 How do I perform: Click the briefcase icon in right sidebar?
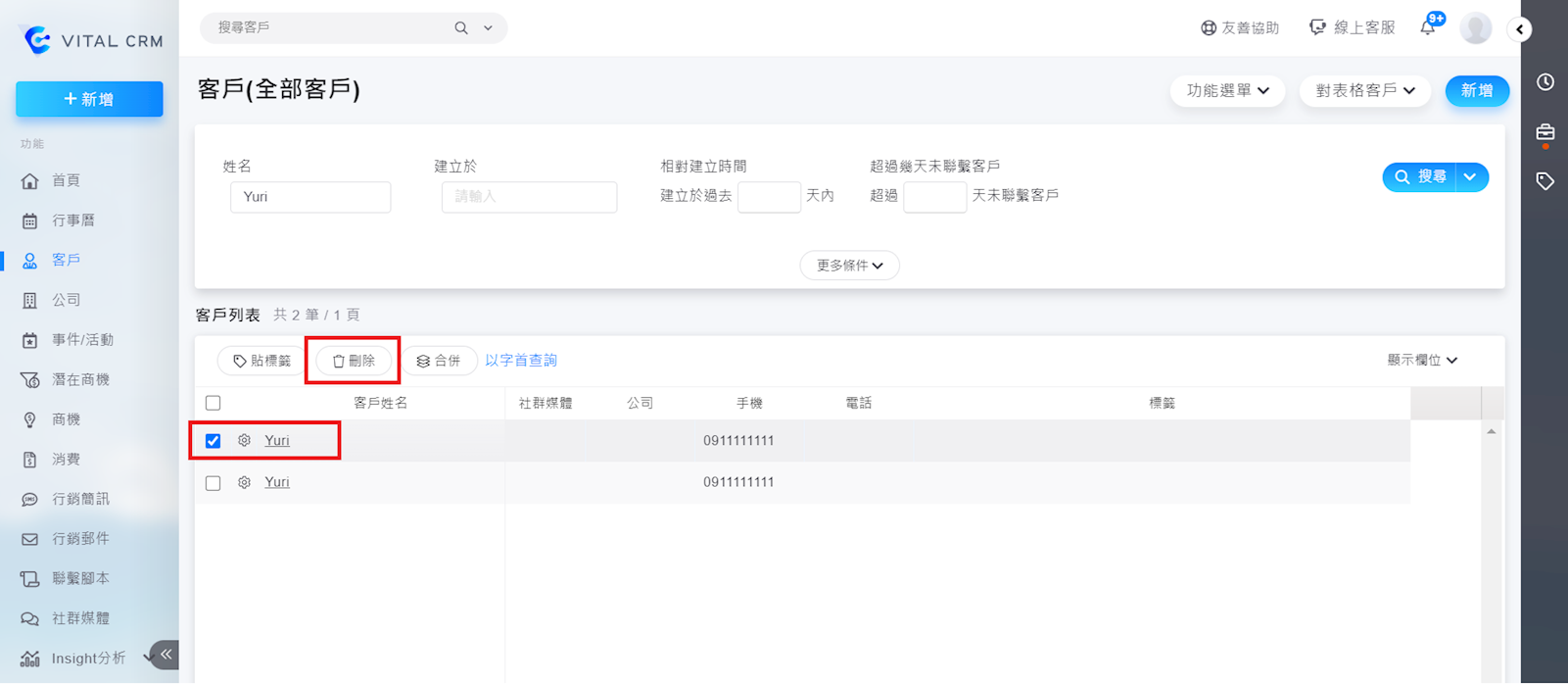1544,132
